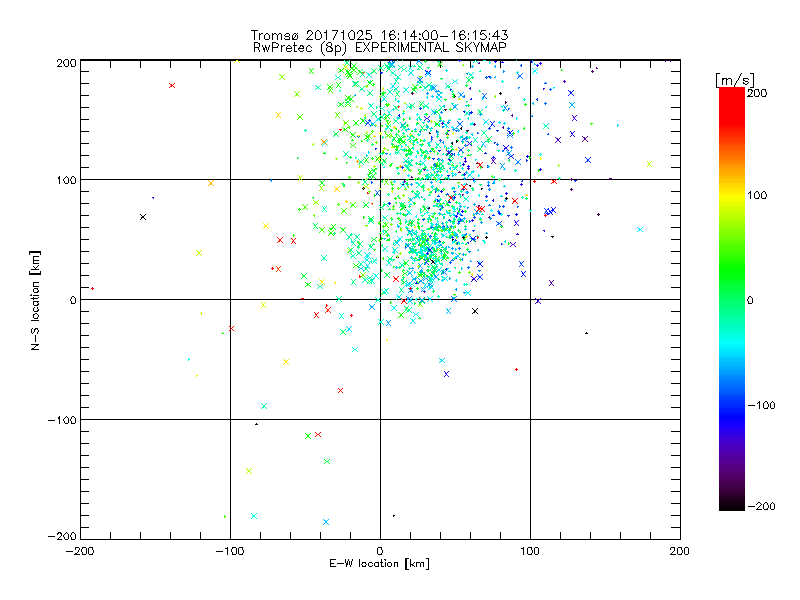800x600 pixels.
Task: Click the colorbar label '-100'
Action: pos(761,405)
